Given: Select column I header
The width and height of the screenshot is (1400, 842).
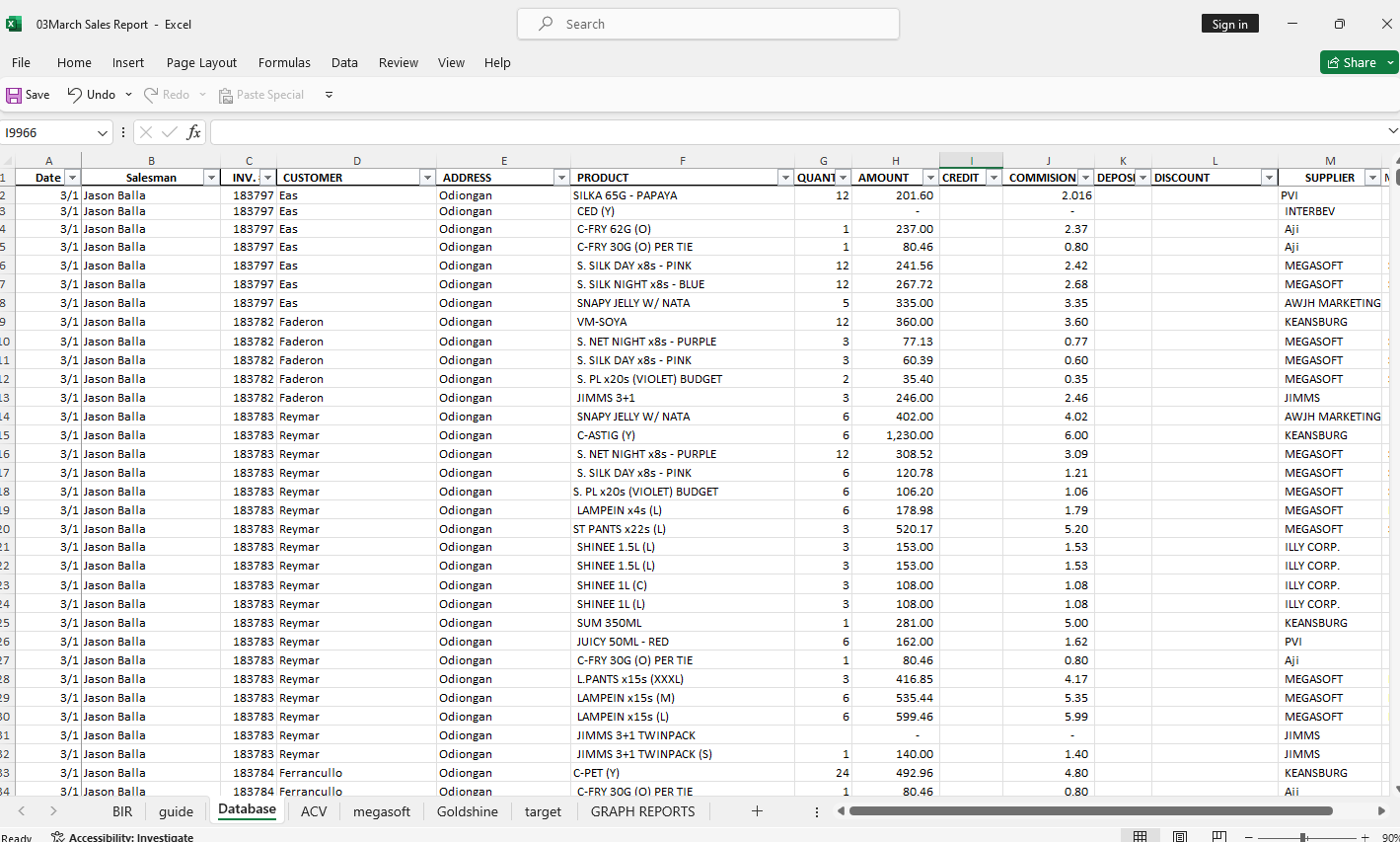Looking at the screenshot, I should coord(971,160).
